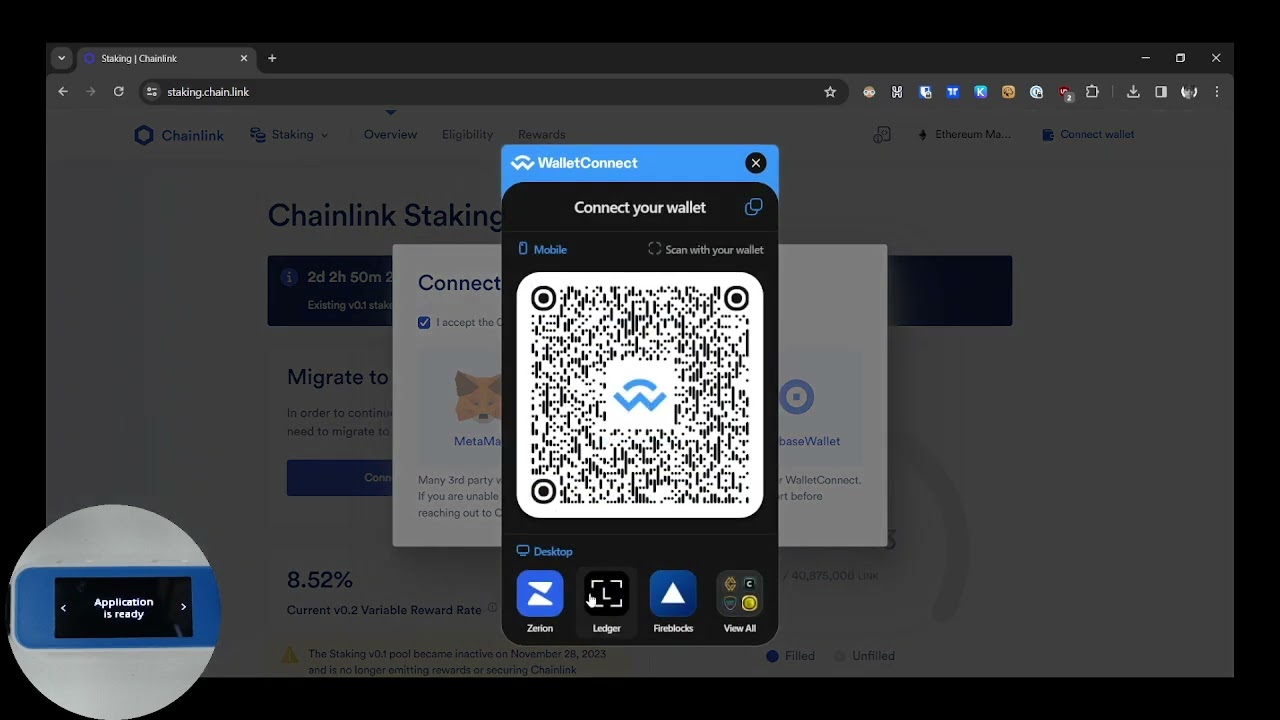Click the Chainlink logo
Image resolution: width=1280 pixels, height=720 pixels.
179,134
